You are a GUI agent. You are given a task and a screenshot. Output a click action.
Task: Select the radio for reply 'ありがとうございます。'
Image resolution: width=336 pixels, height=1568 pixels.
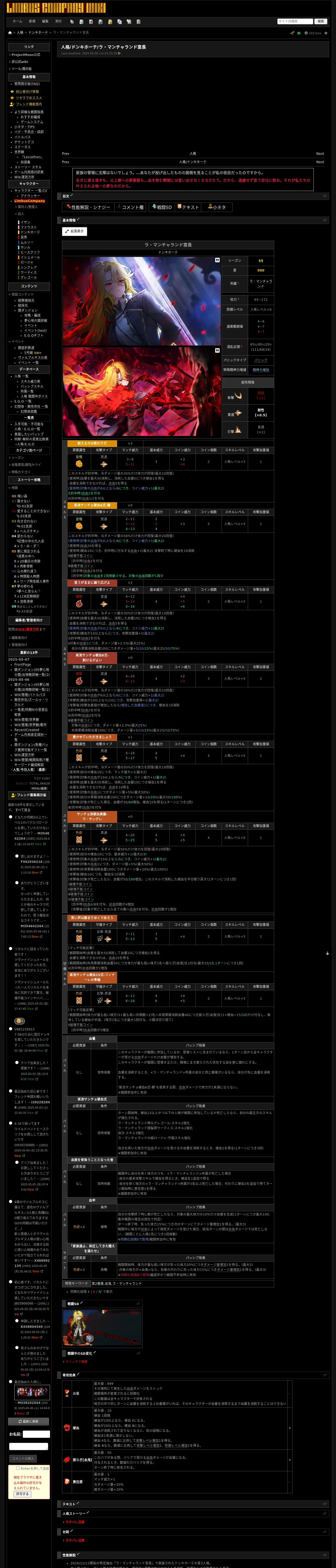point(16,883)
